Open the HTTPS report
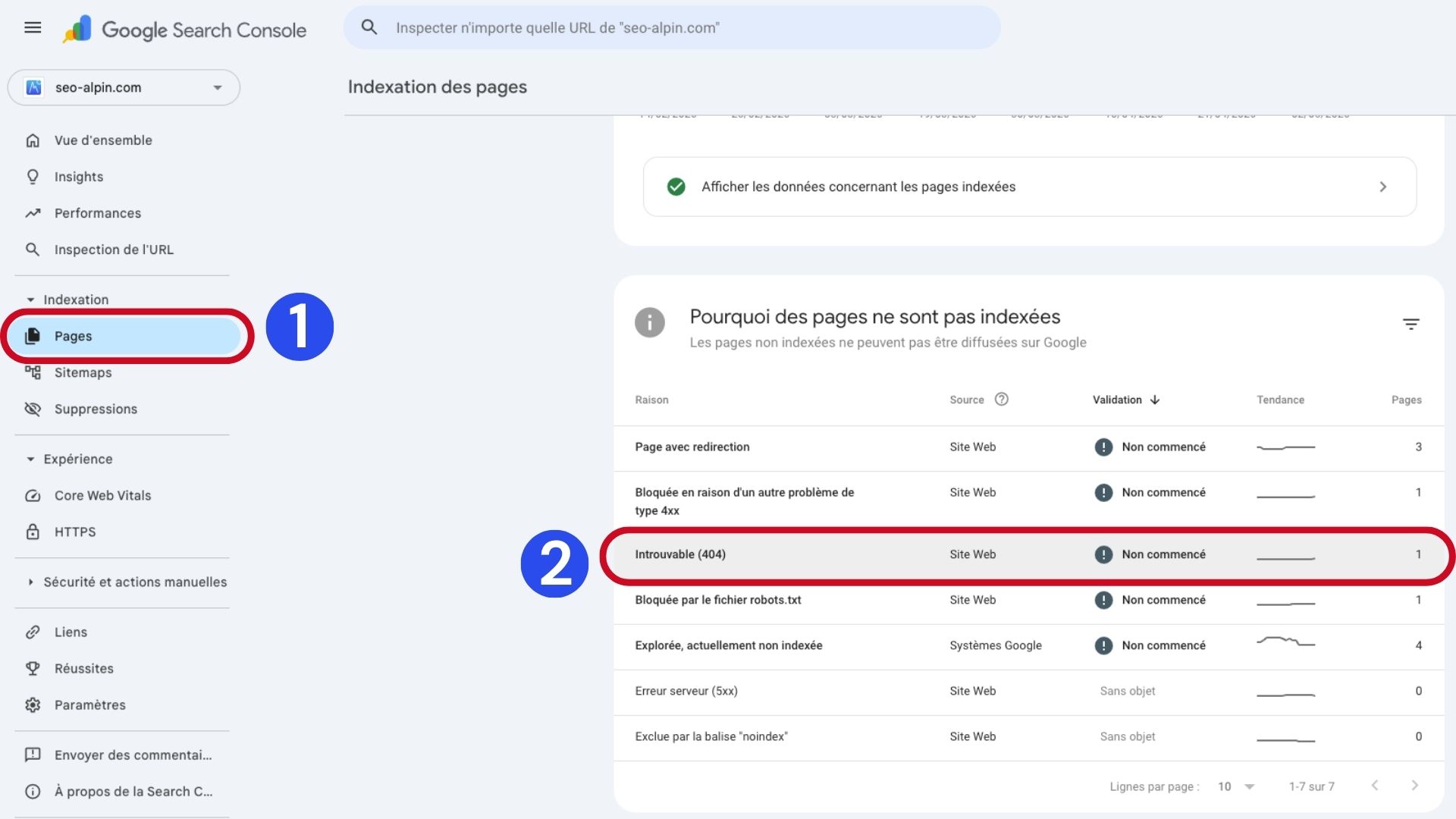The image size is (1456, 819). pyautogui.click(x=75, y=532)
